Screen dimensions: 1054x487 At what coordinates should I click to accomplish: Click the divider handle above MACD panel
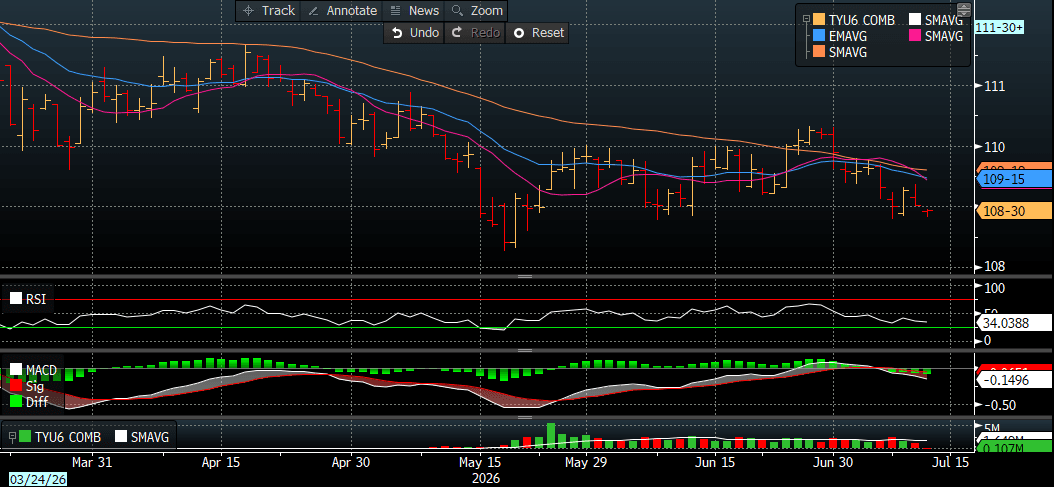coord(525,350)
